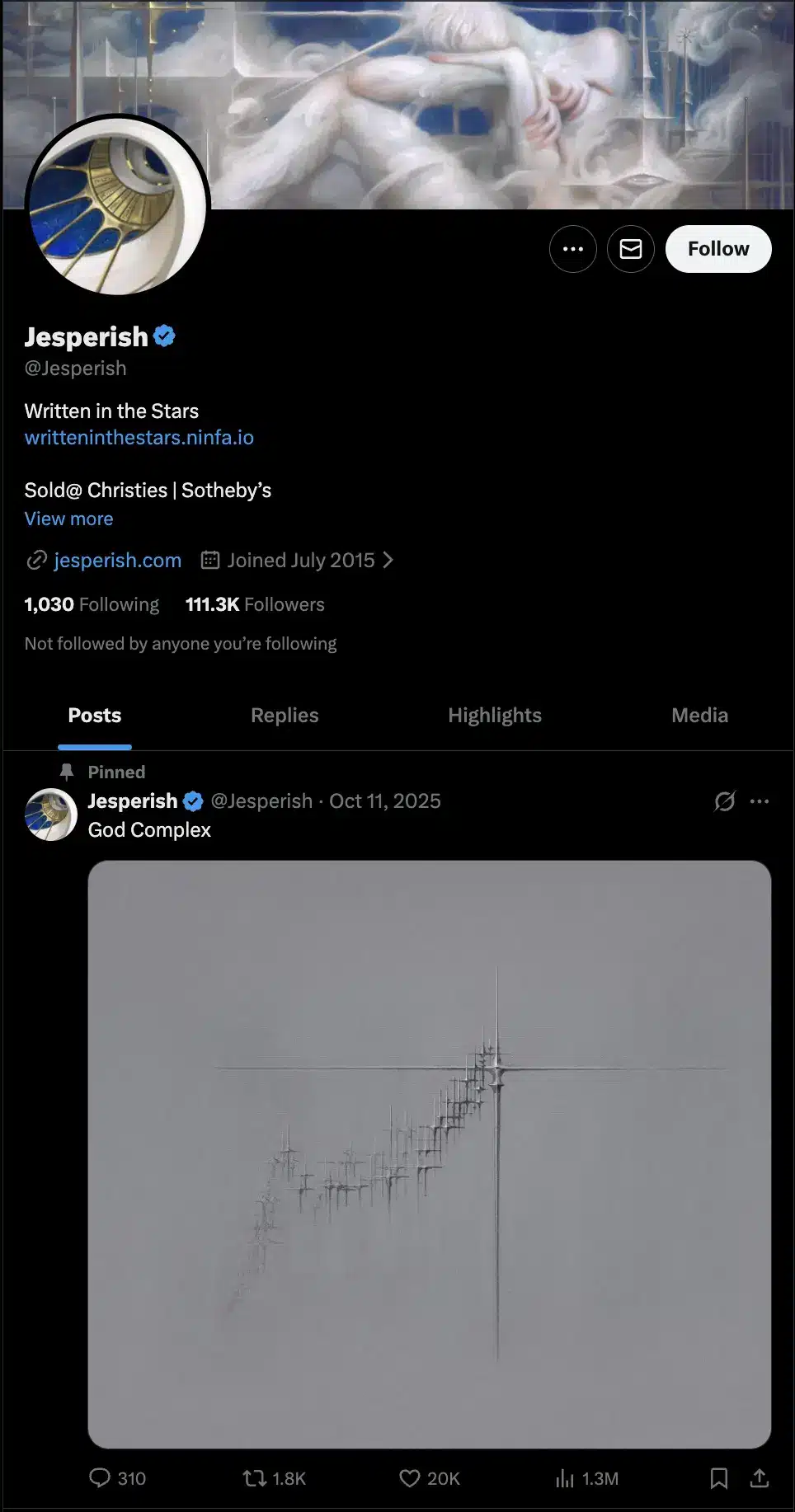Viewport: 795px width, 1512px height.
Task: Like the God Complex post
Action: click(410, 1477)
